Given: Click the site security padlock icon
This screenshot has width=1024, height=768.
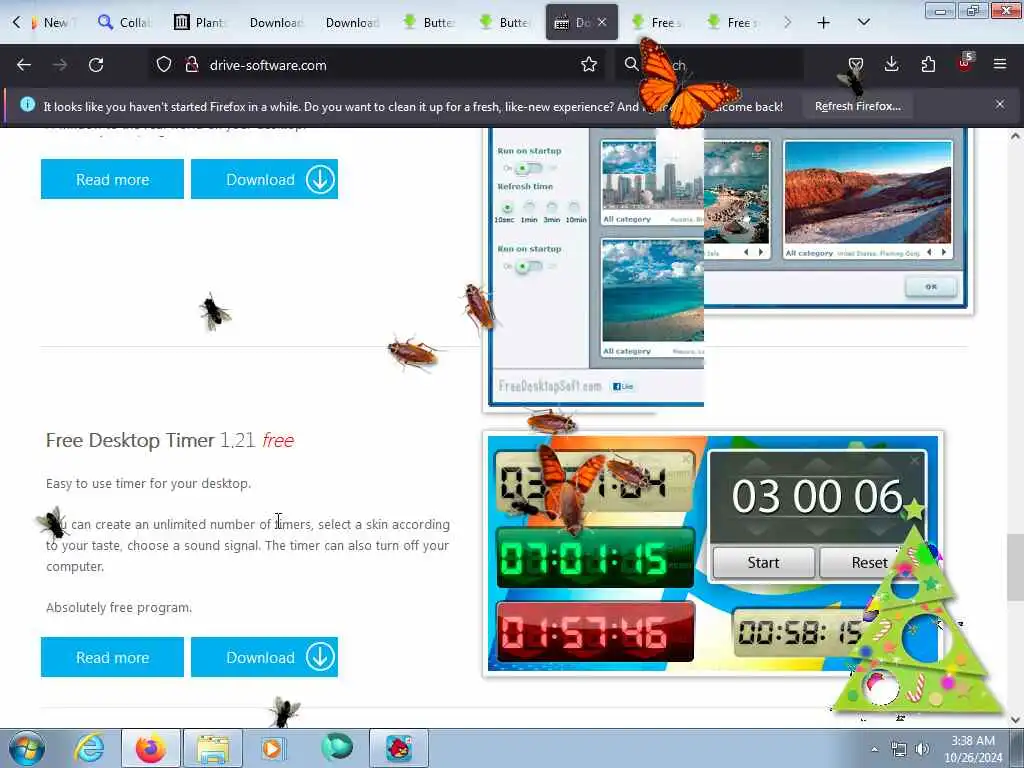Looking at the screenshot, I should (191, 65).
